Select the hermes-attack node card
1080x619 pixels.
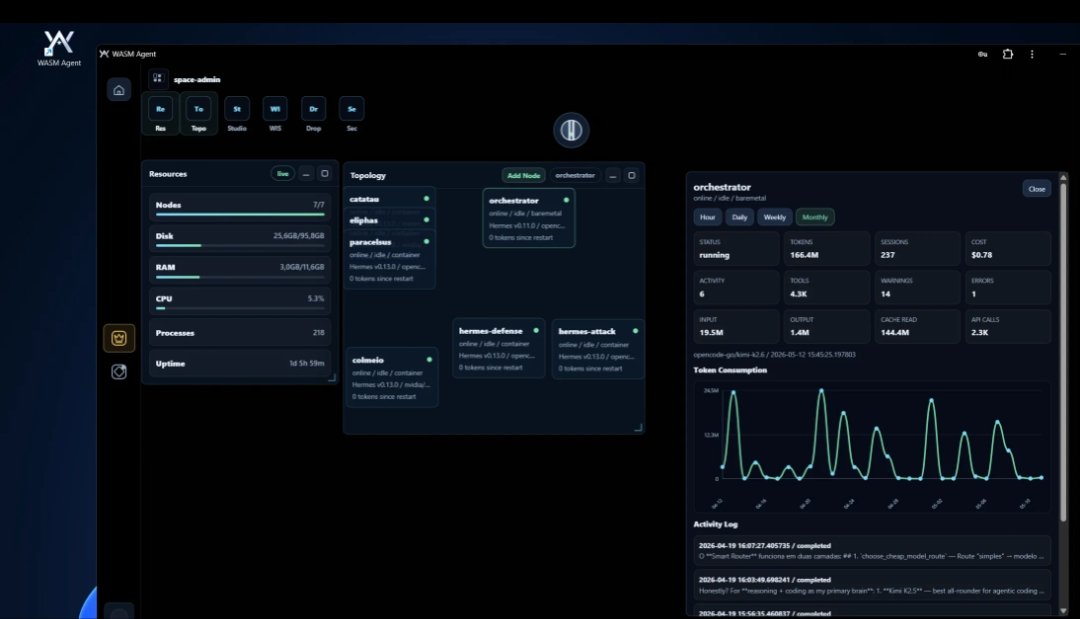(x=598, y=348)
